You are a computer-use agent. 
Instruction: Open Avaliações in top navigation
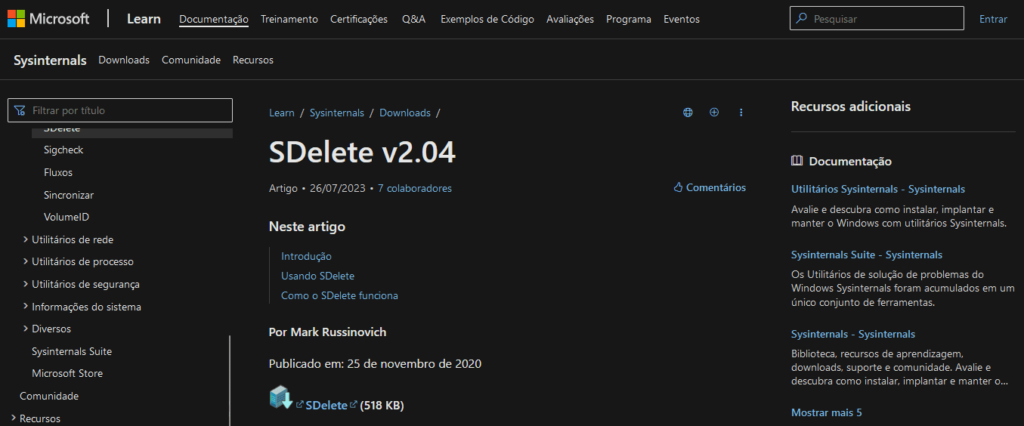click(x=570, y=19)
